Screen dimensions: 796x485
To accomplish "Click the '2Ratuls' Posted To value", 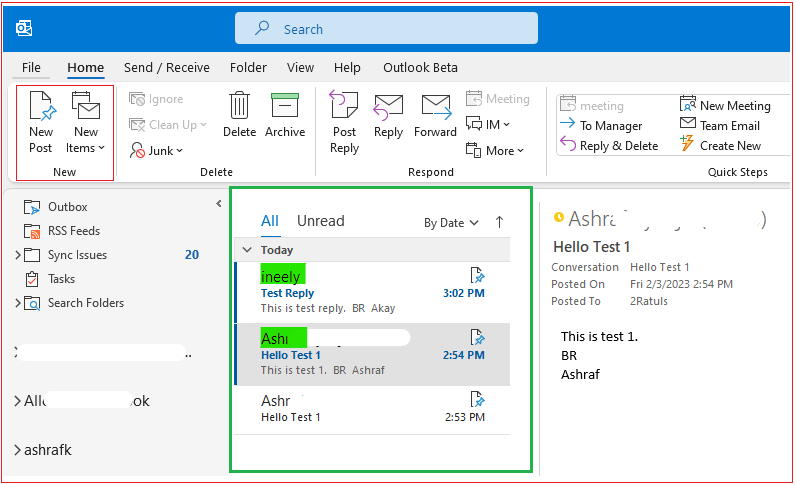I will (649, 301).
